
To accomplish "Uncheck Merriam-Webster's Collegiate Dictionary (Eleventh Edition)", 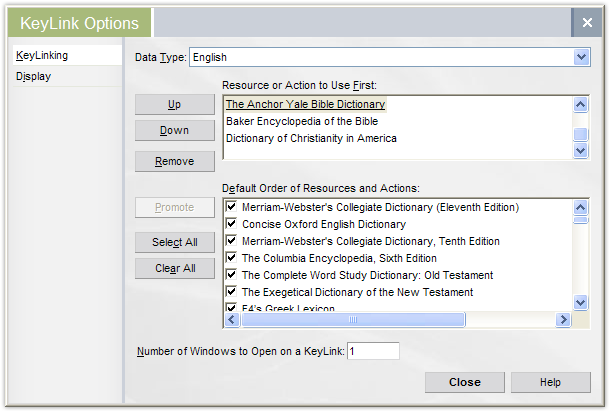I will 231,206.
